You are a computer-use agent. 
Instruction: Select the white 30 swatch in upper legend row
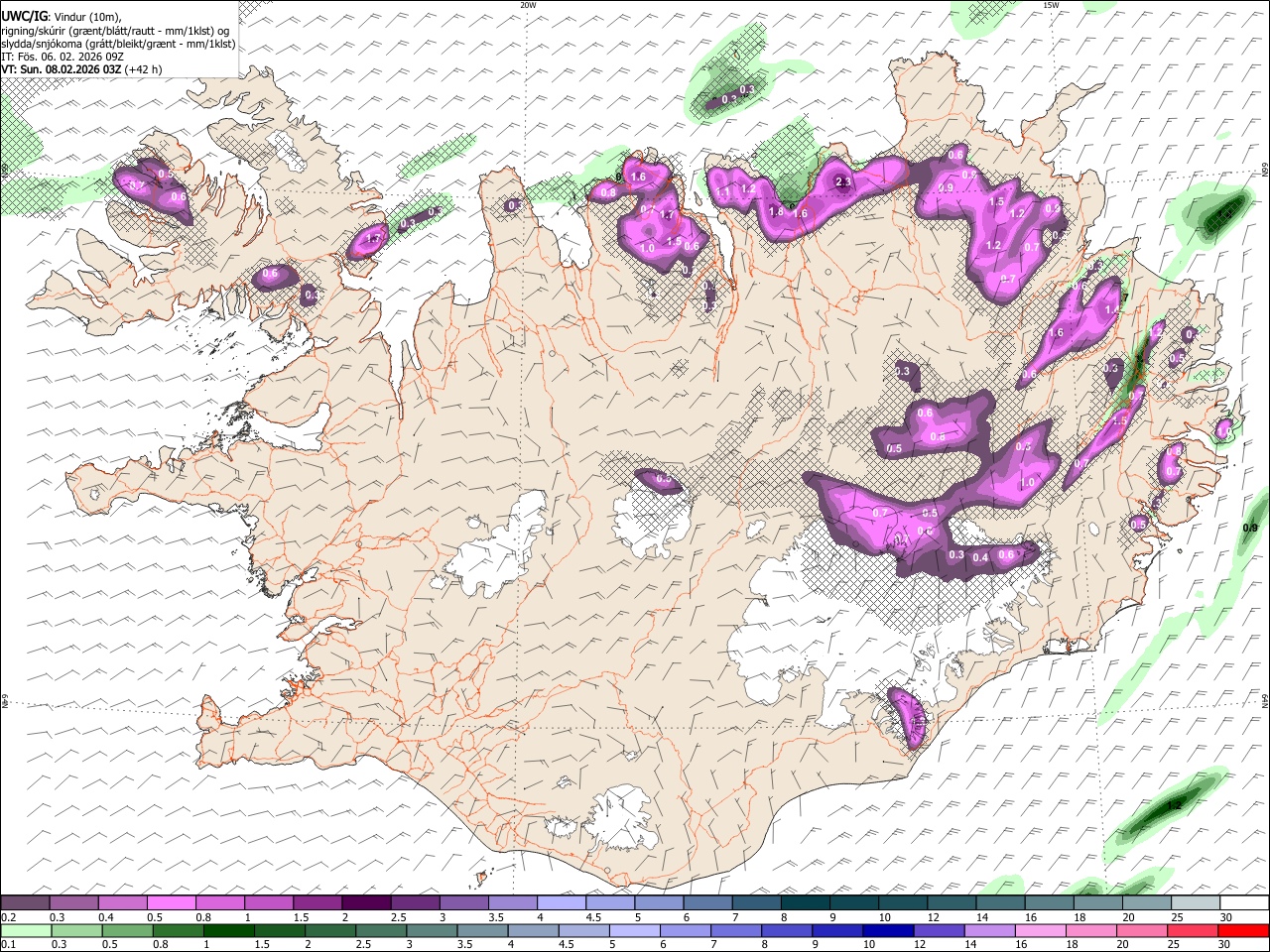point(1242,902)
